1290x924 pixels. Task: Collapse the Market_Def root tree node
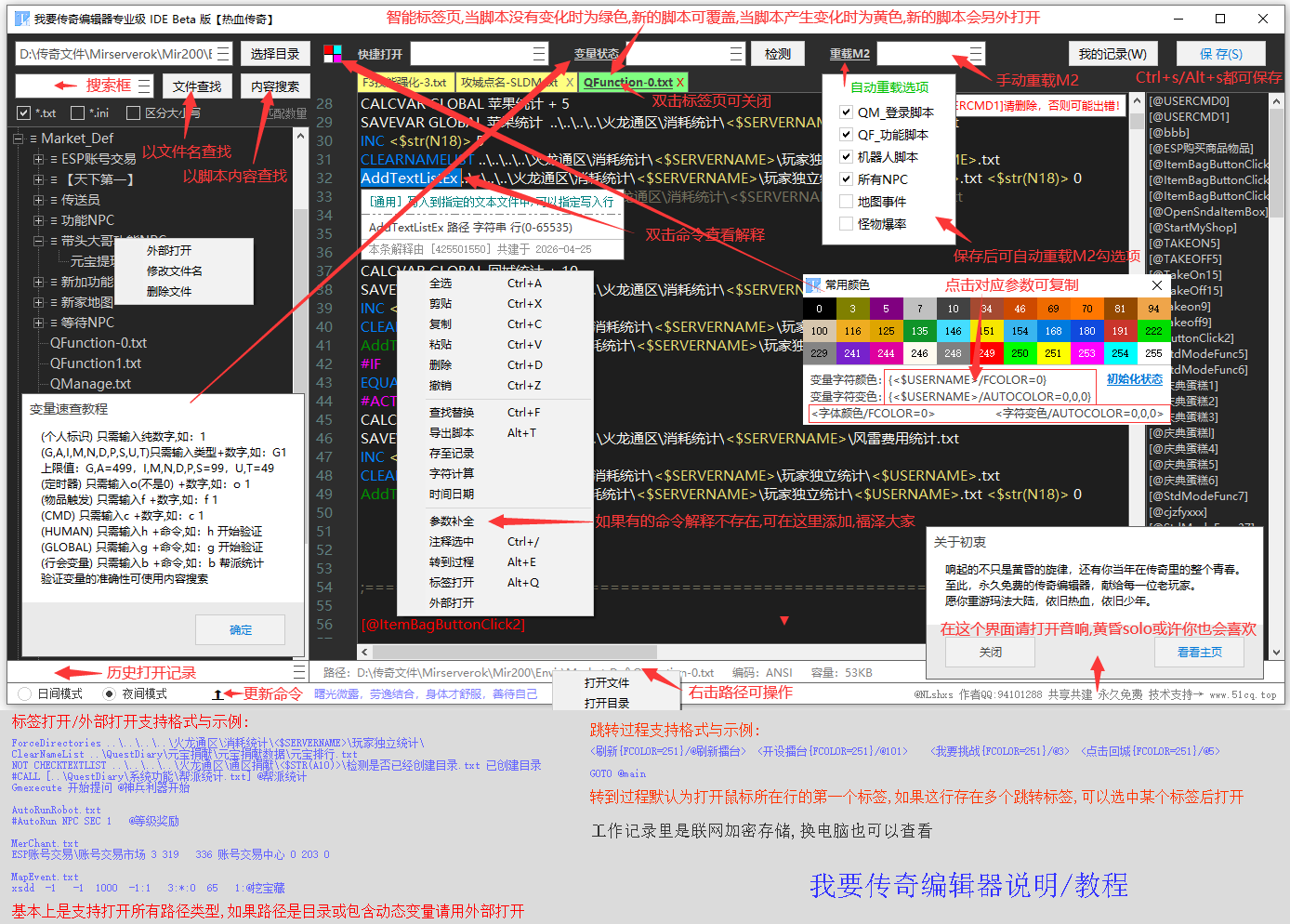point(19,139)
